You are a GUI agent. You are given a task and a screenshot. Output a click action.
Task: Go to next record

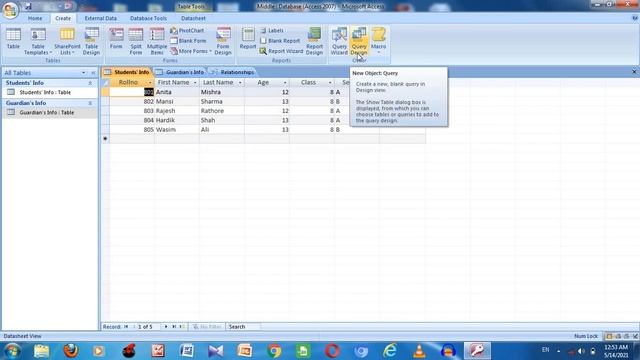click(x=166, y=327)
